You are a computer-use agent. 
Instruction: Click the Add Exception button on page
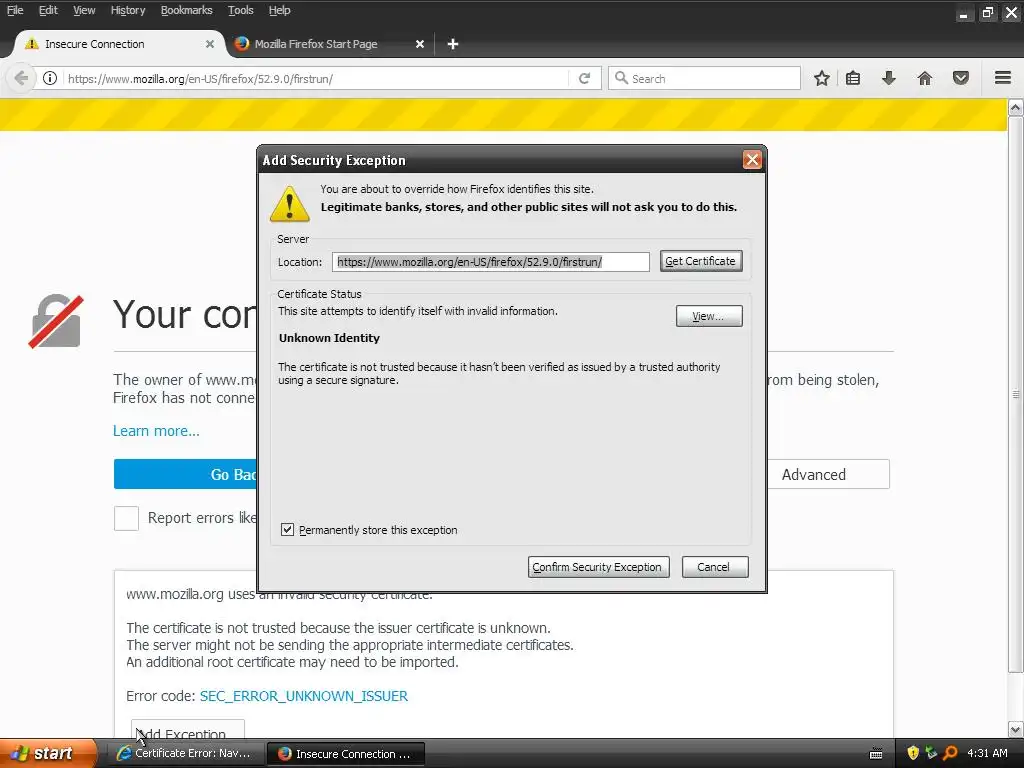click(x=187, y=730)
